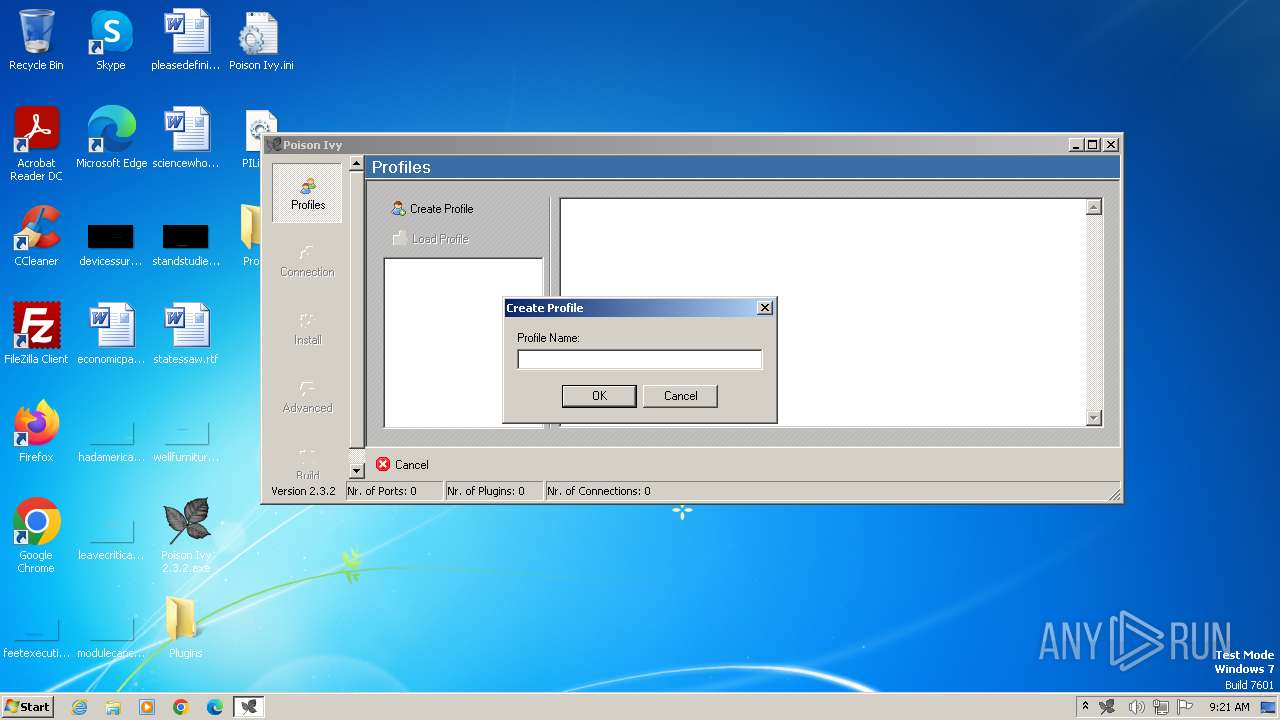Viewport: 1280px width, 720px height.
Task: Select the wellfurnitur desktop file
Action: click(186, 440)
